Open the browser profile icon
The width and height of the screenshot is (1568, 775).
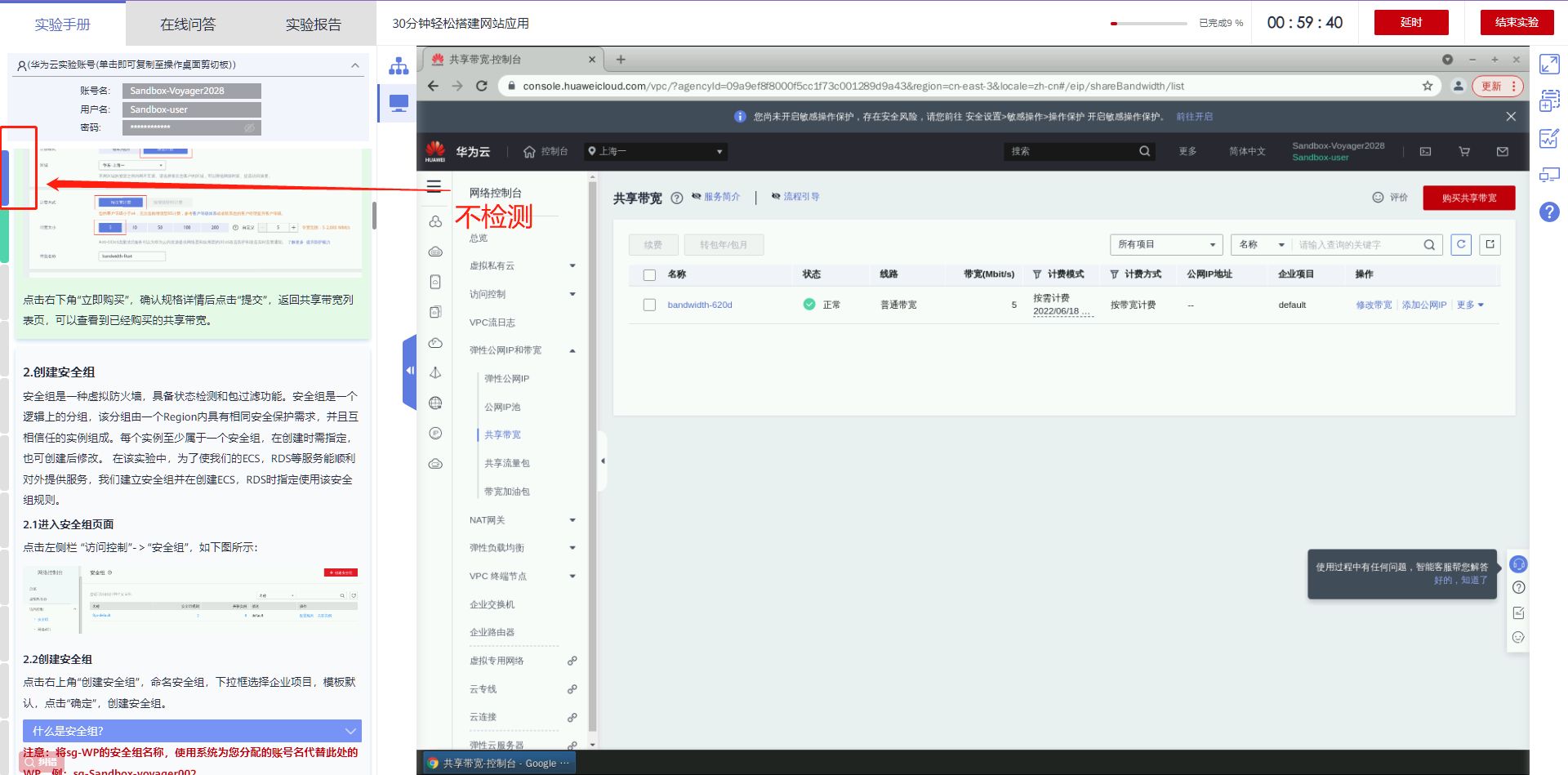tap(1458, 86)
